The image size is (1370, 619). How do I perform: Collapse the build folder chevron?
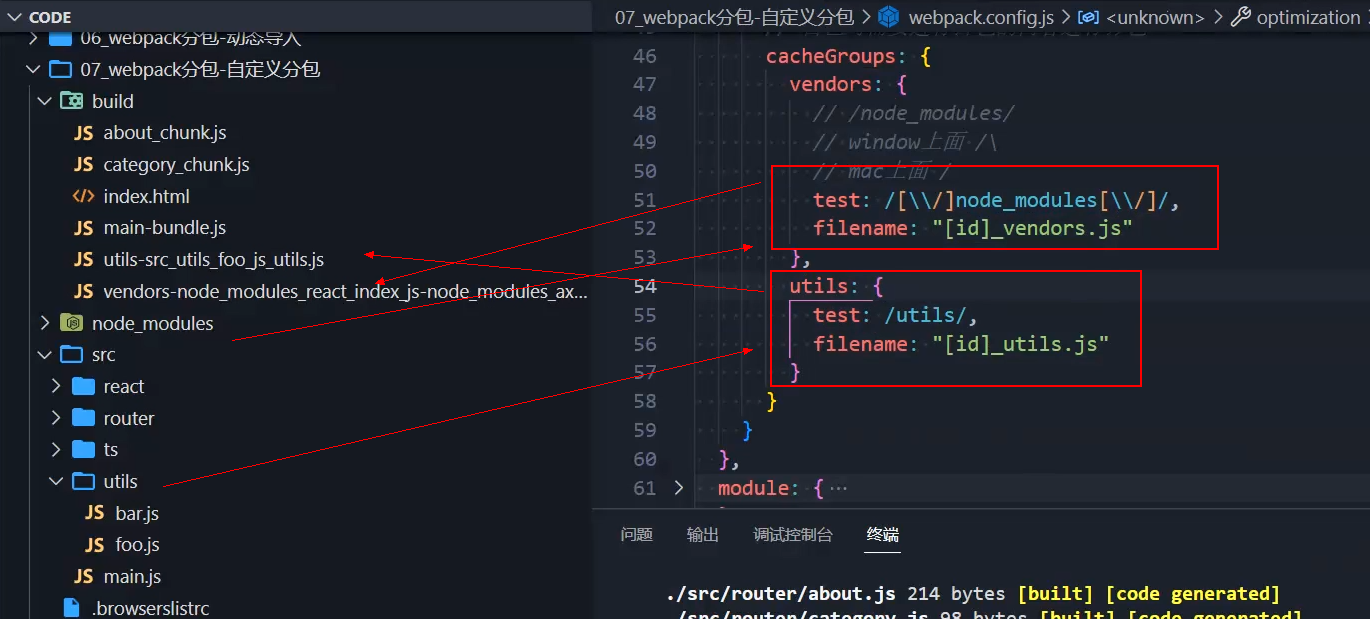pos(44,101)
